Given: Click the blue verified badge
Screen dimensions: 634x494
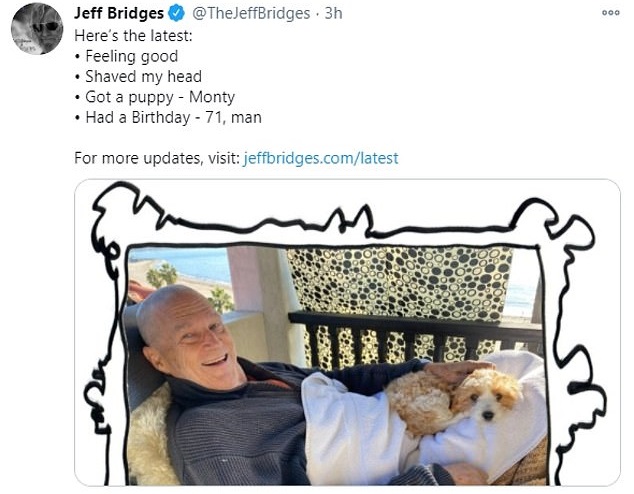Looking at the screenshot, I should 176,13.
